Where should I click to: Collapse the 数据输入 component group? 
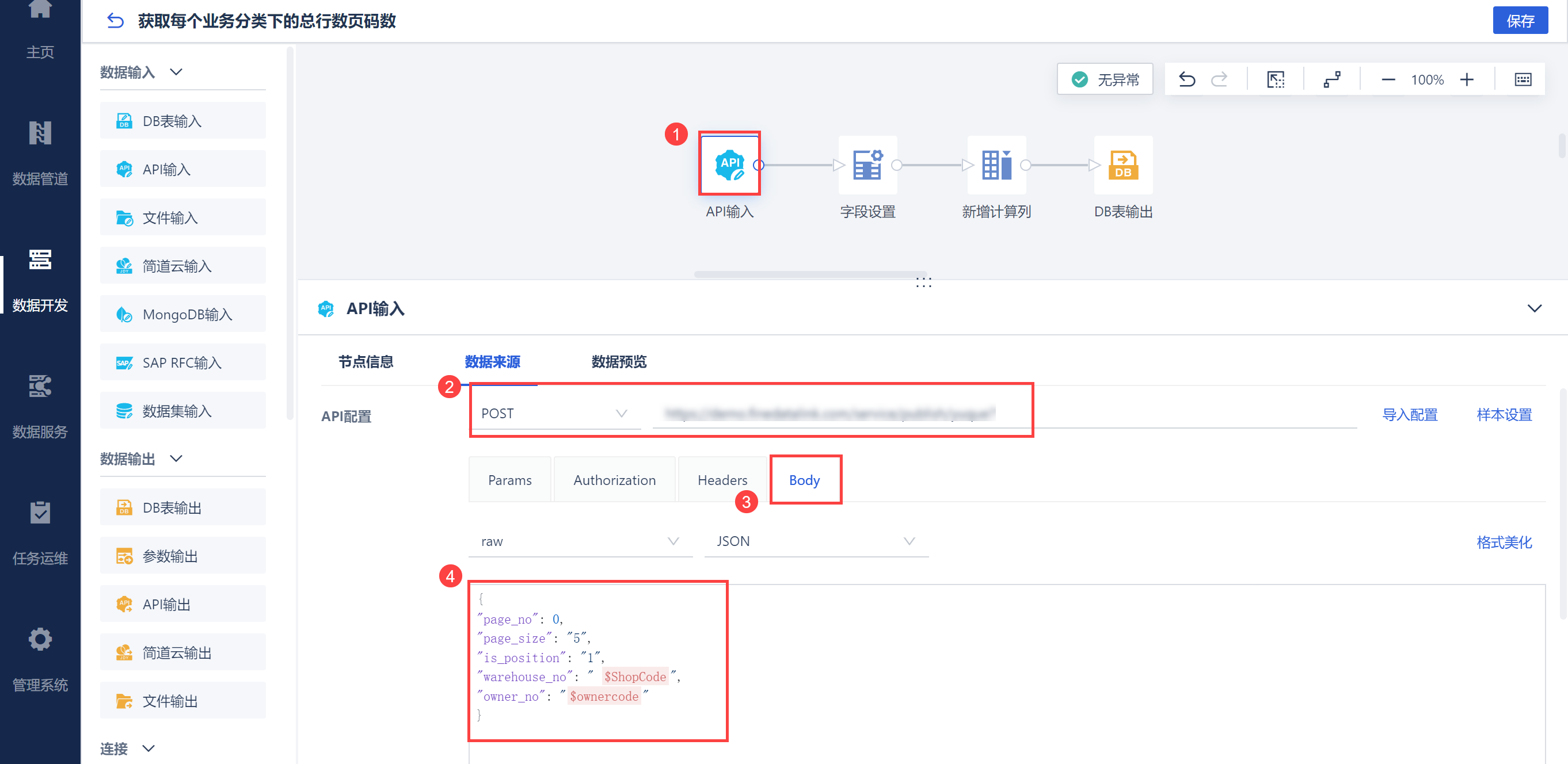point(176,72)
